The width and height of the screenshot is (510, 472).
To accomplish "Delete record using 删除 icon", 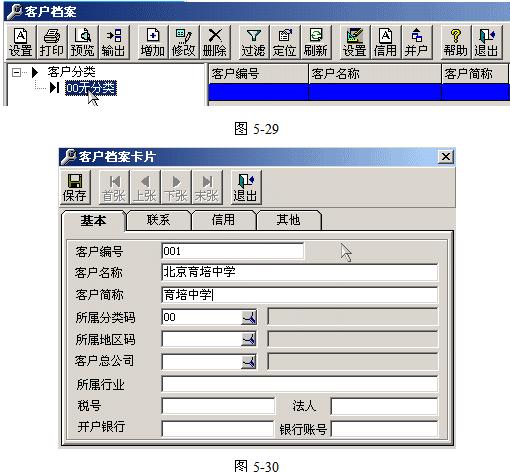I will tap(214, 43).
